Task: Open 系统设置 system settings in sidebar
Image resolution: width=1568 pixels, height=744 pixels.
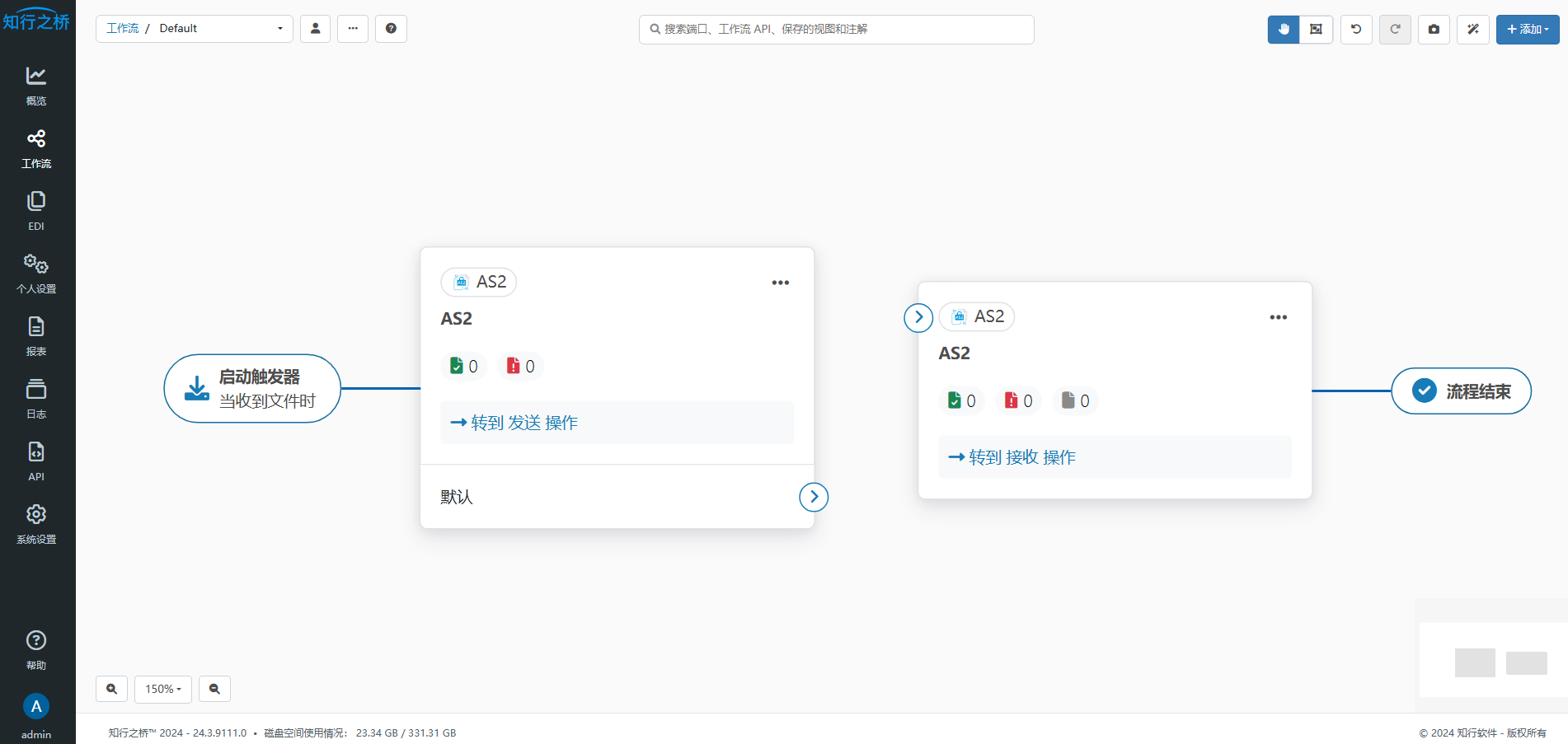Action: (x=36, y=523)
